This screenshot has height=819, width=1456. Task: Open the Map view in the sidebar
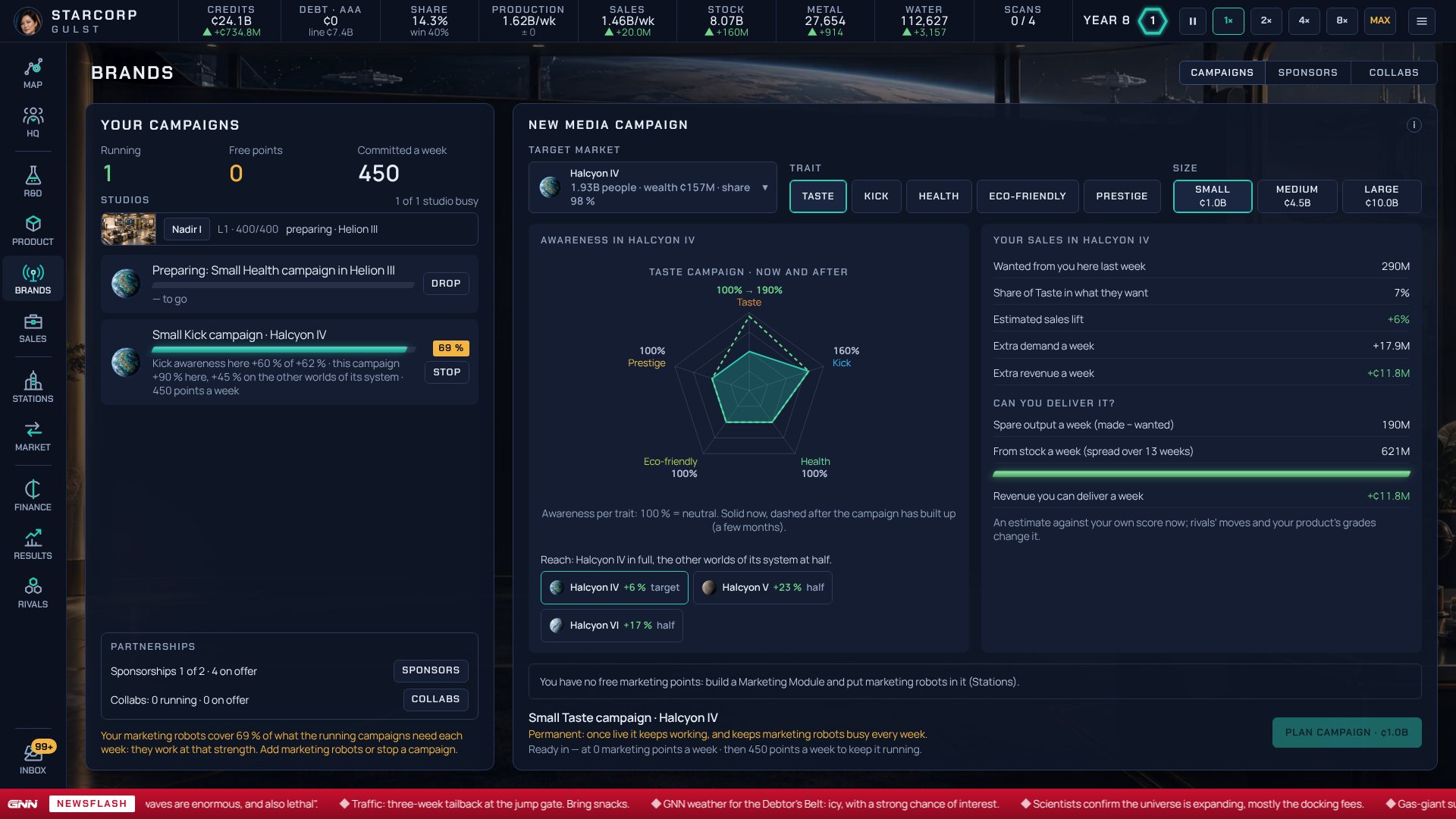click(x=33, y=74)
